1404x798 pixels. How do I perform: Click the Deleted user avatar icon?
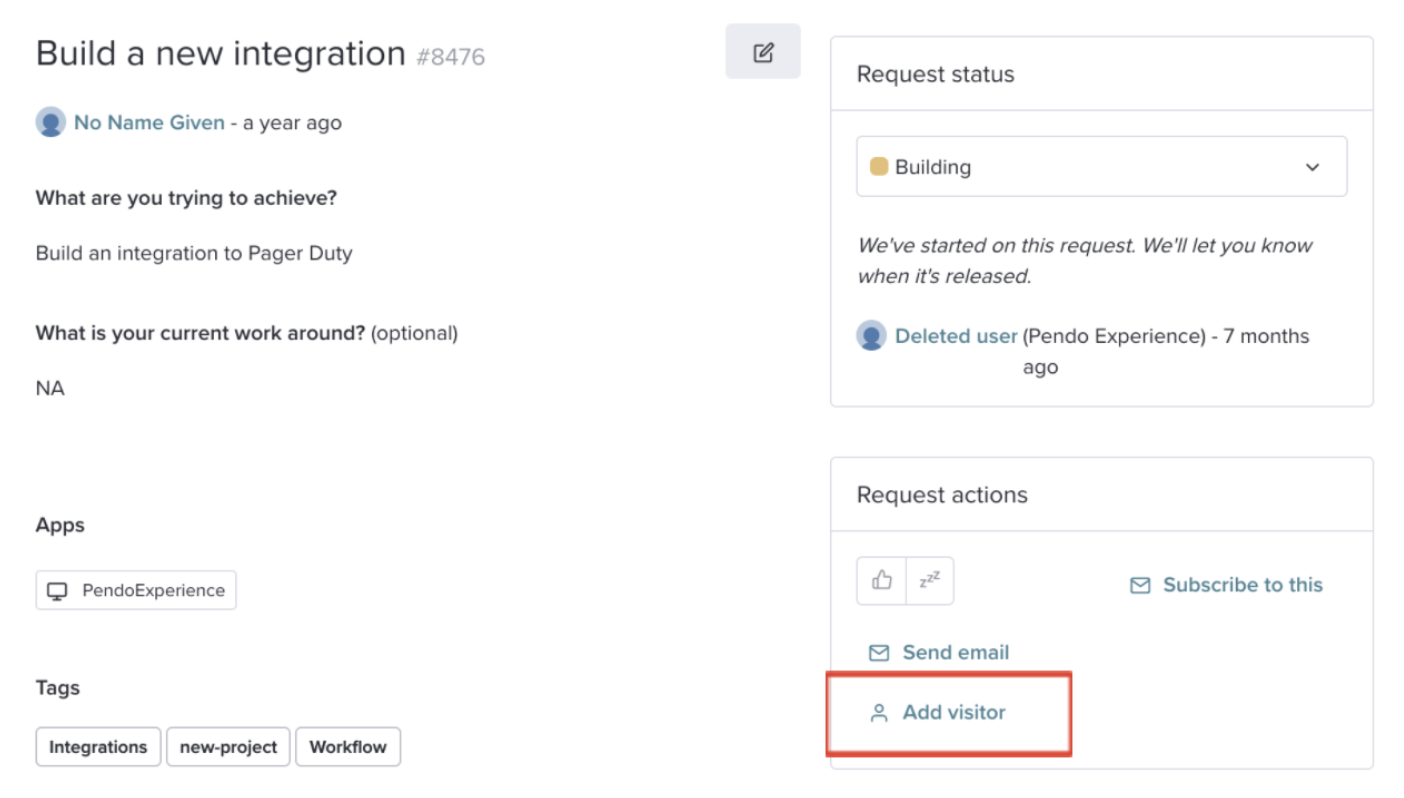point(872,336)
